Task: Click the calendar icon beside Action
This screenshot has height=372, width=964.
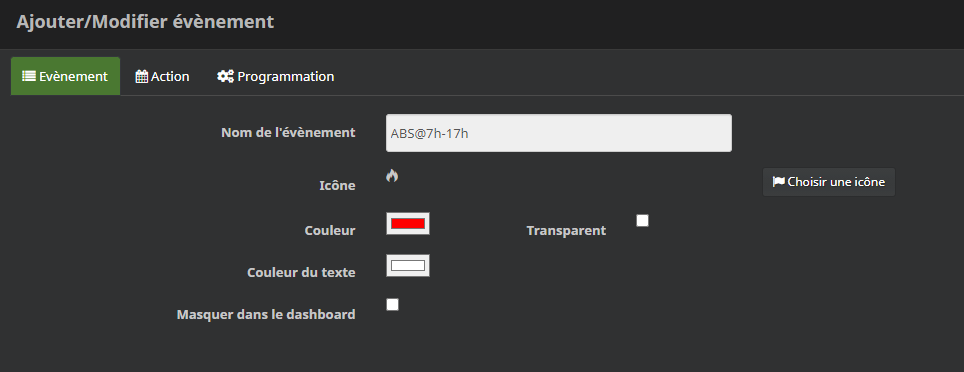Action: tap(141, 76)
